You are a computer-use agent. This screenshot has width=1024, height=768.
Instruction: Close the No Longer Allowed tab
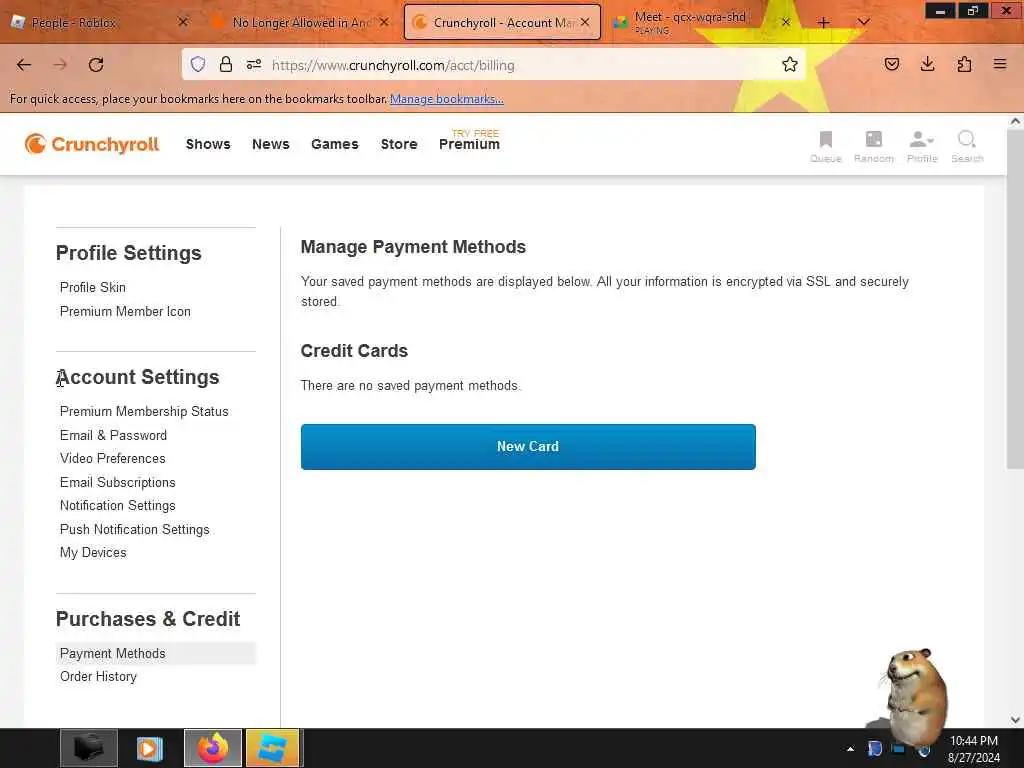384,22
